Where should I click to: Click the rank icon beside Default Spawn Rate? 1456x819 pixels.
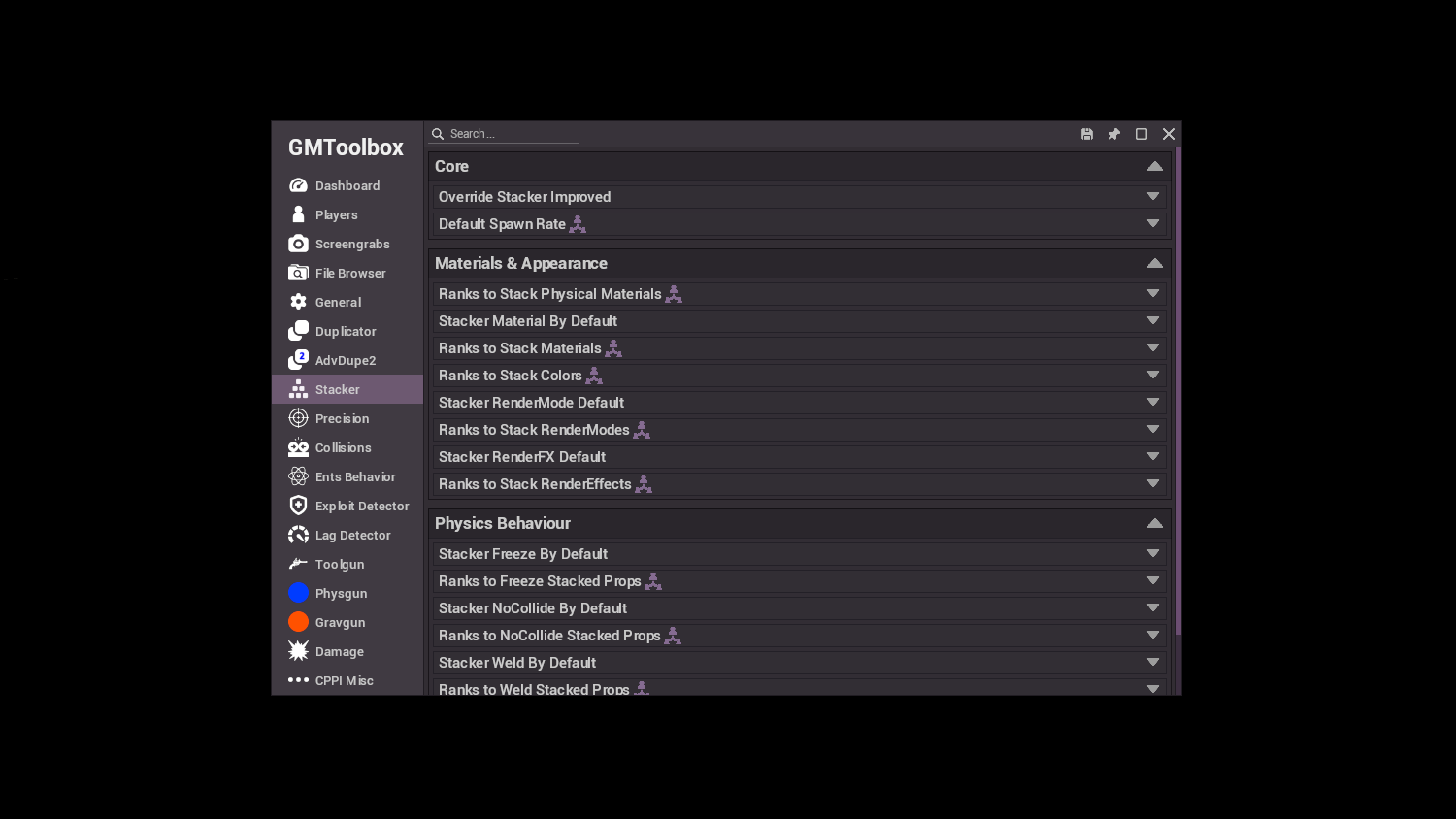pos(578,224)
